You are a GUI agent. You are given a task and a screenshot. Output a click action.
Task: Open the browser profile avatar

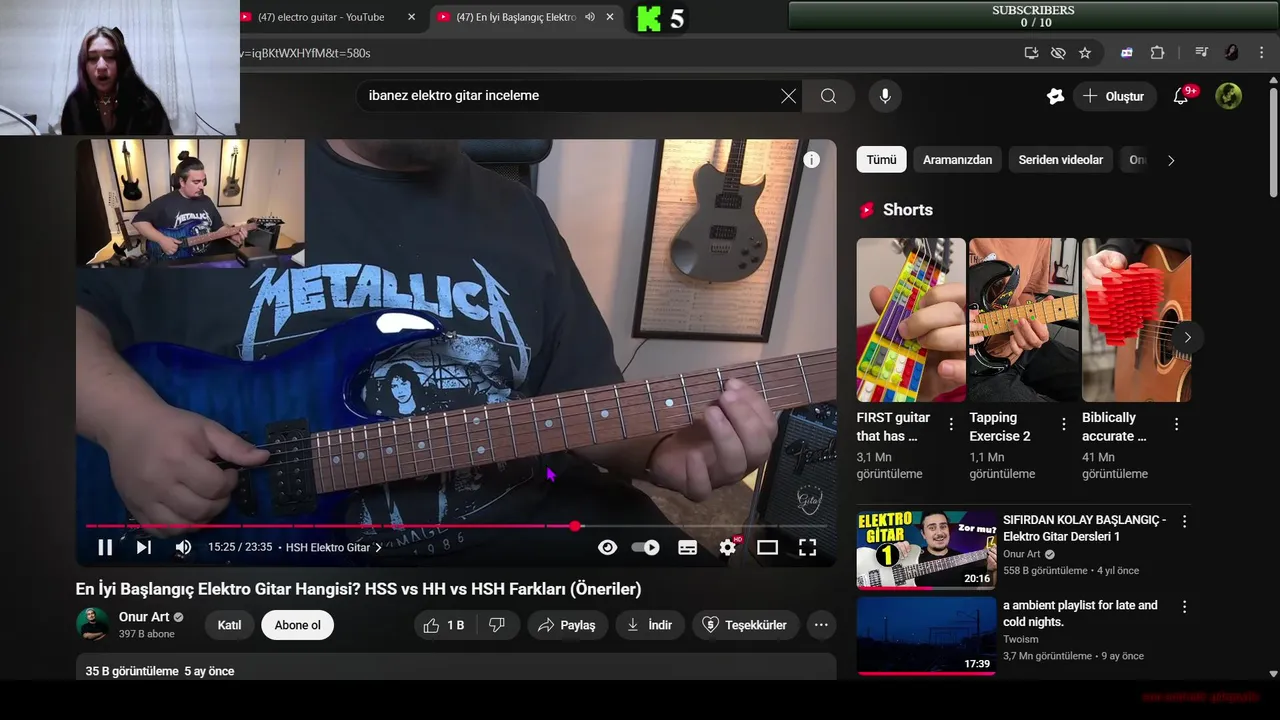pyautogui.click(x=1231, y=53)
